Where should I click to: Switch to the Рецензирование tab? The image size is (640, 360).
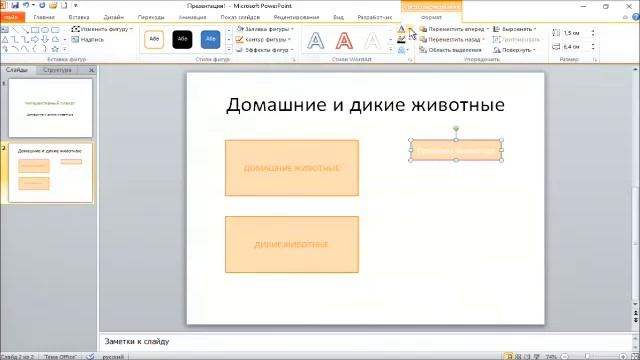click(296, 17)
